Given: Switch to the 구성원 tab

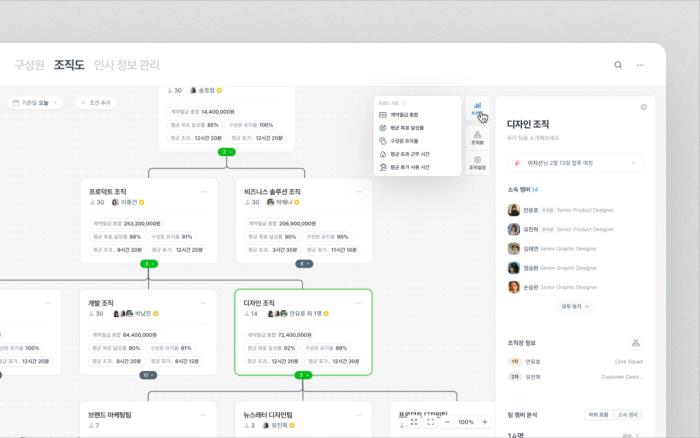Looking at the screenshot, I should tap(29, 65).
